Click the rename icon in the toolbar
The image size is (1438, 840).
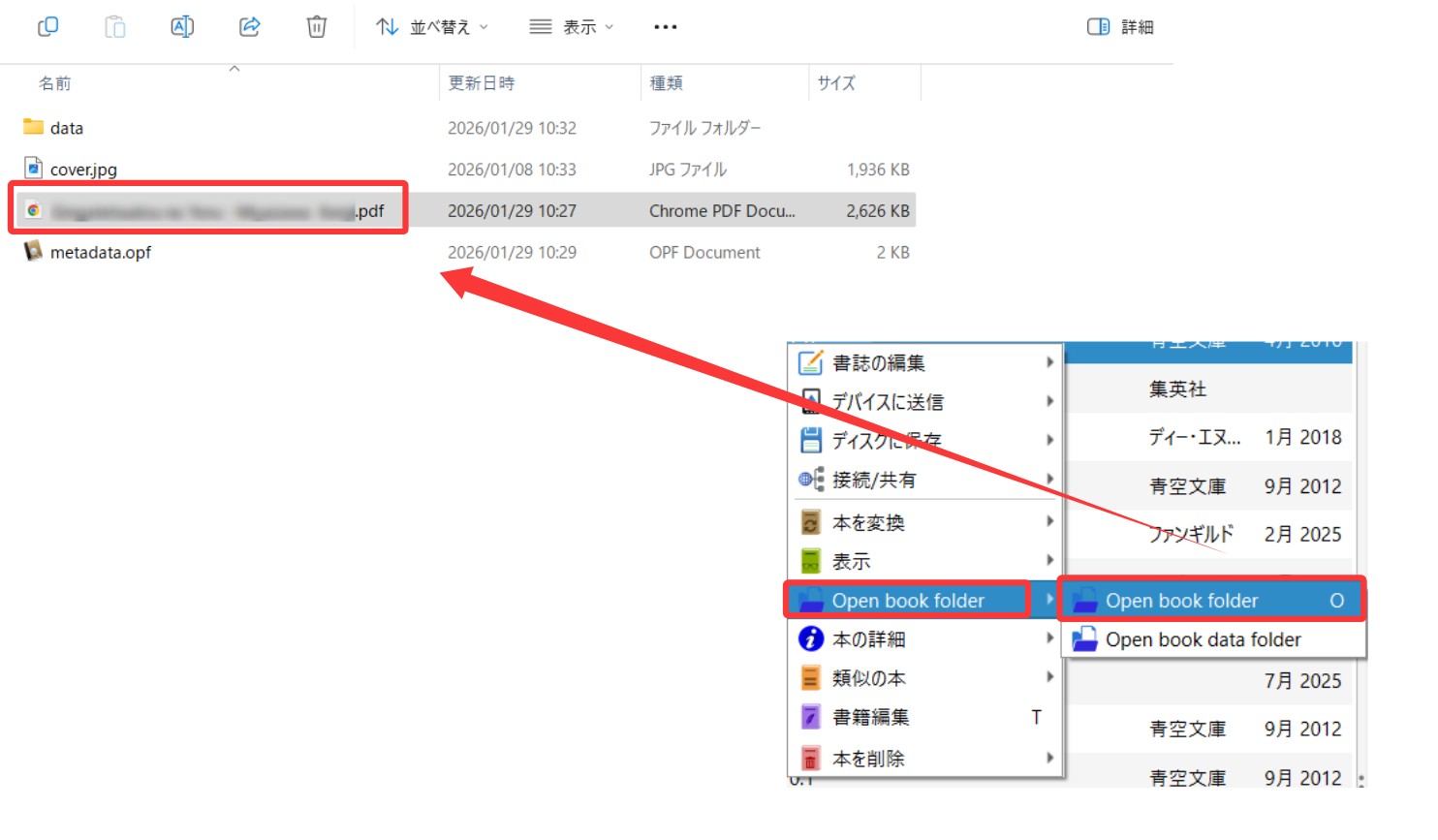[x=182, y=26]
